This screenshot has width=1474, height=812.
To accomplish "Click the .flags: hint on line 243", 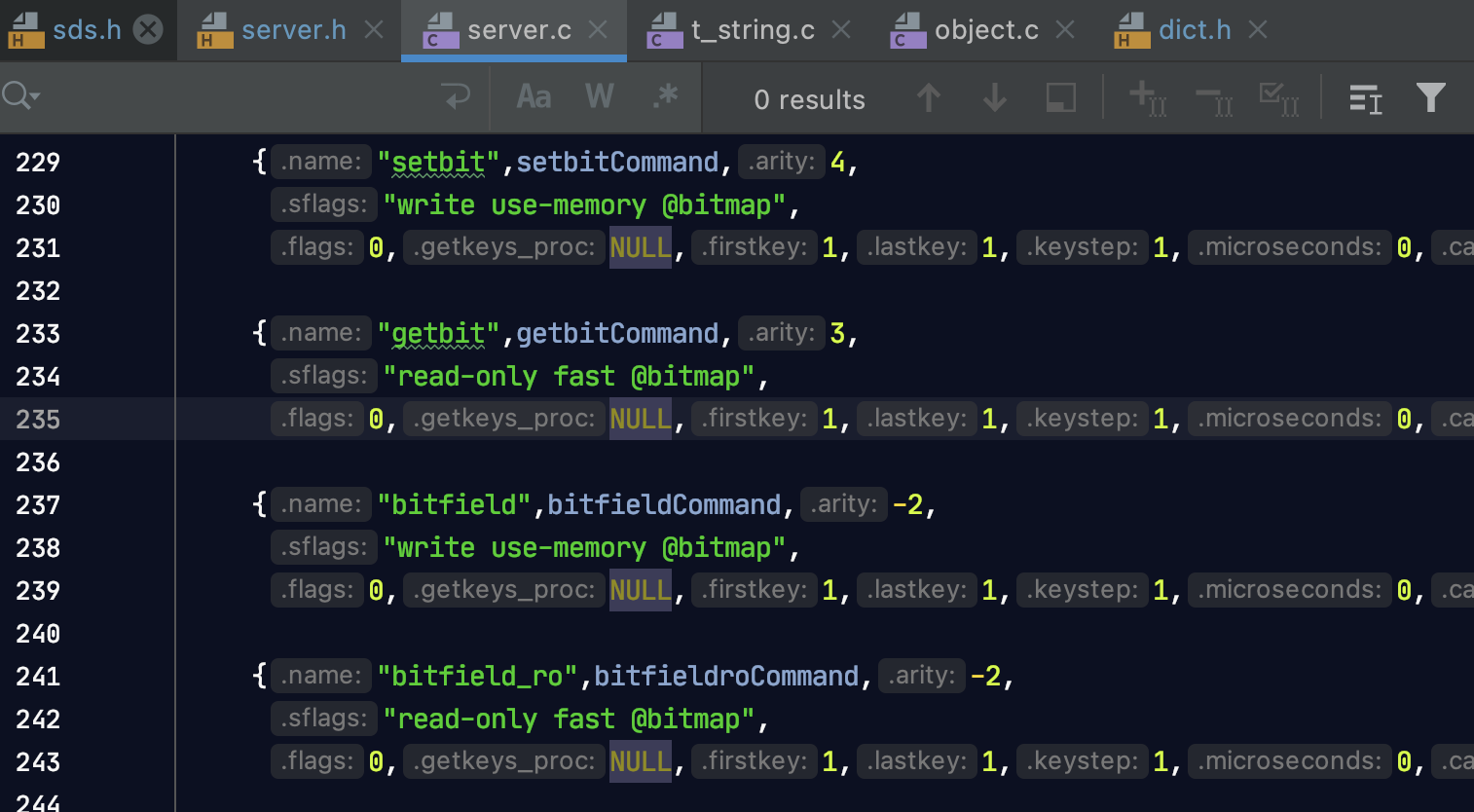I will pyautogui.click(x=317, y=761).
